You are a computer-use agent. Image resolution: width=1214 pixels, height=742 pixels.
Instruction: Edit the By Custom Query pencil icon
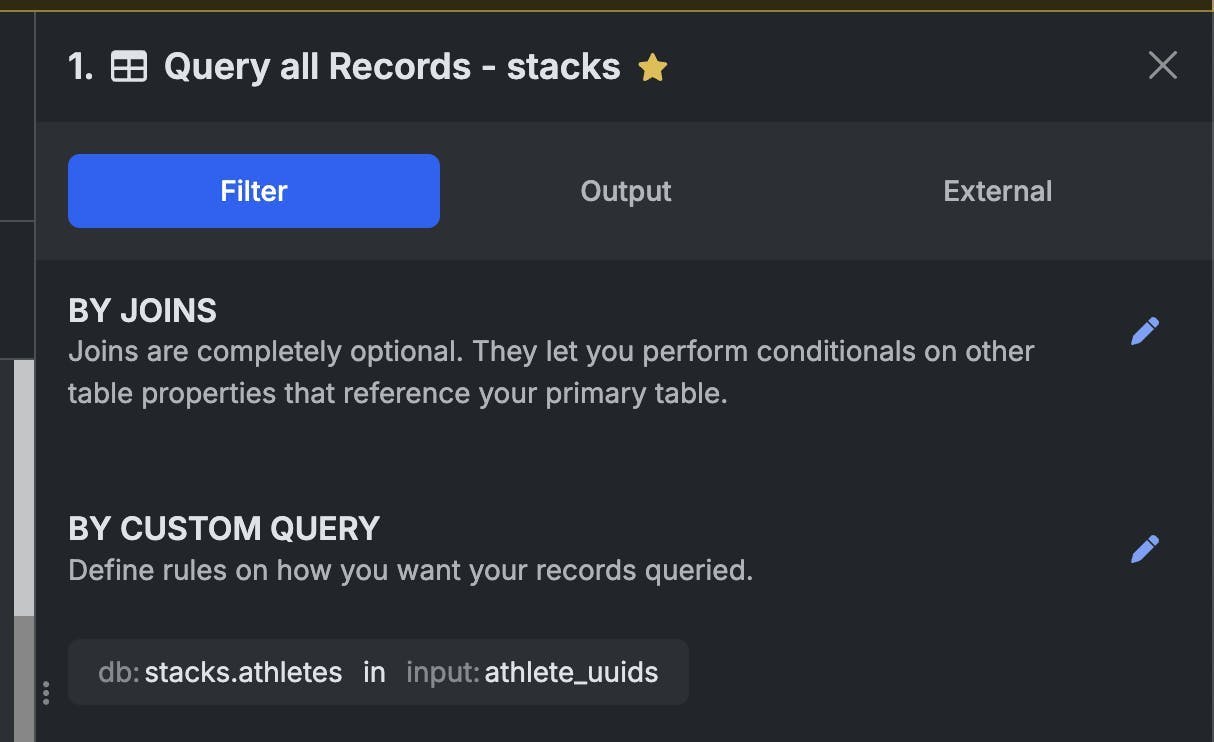1145,548
